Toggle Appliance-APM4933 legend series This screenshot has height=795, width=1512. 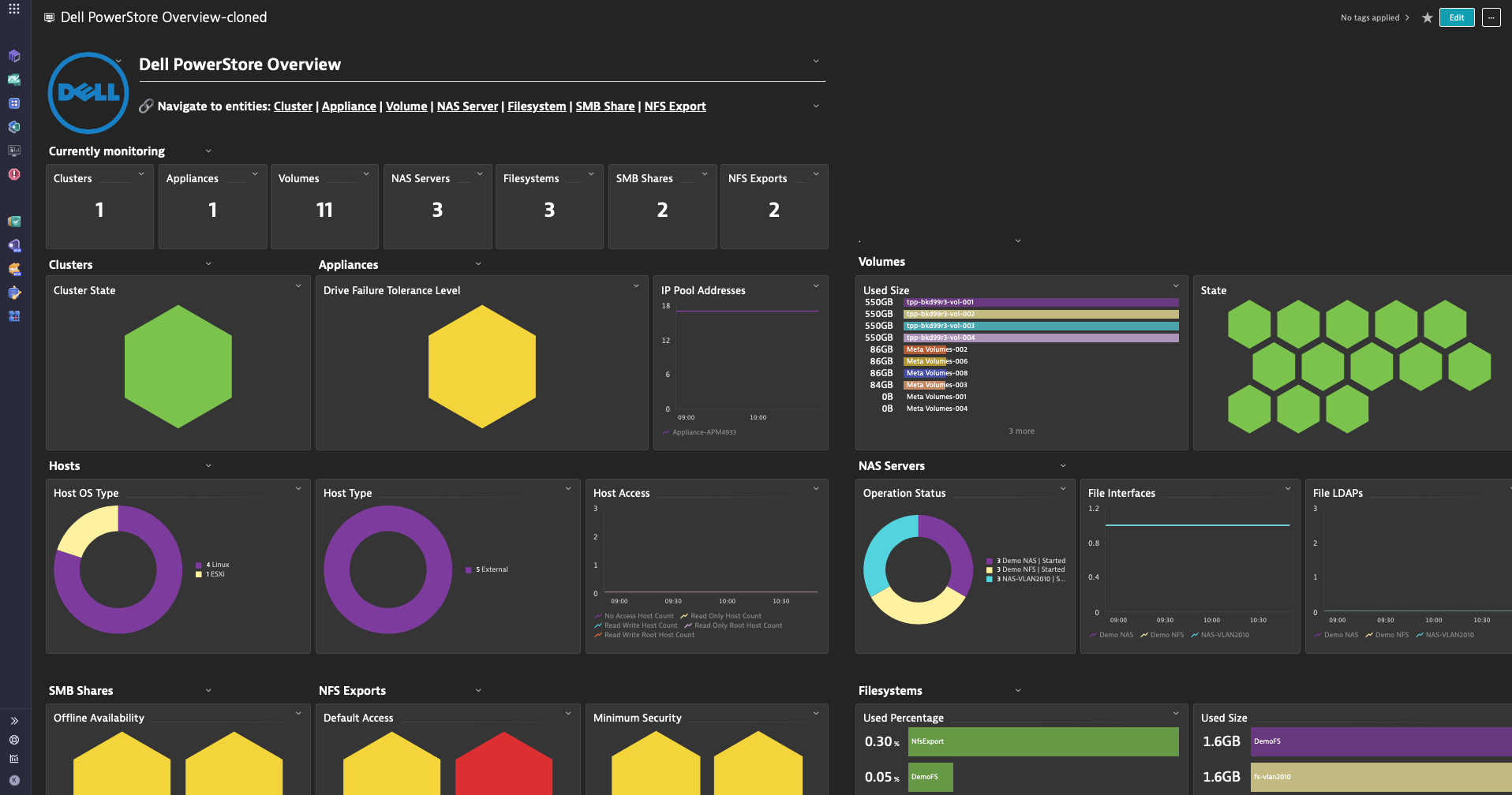[699, 432]
